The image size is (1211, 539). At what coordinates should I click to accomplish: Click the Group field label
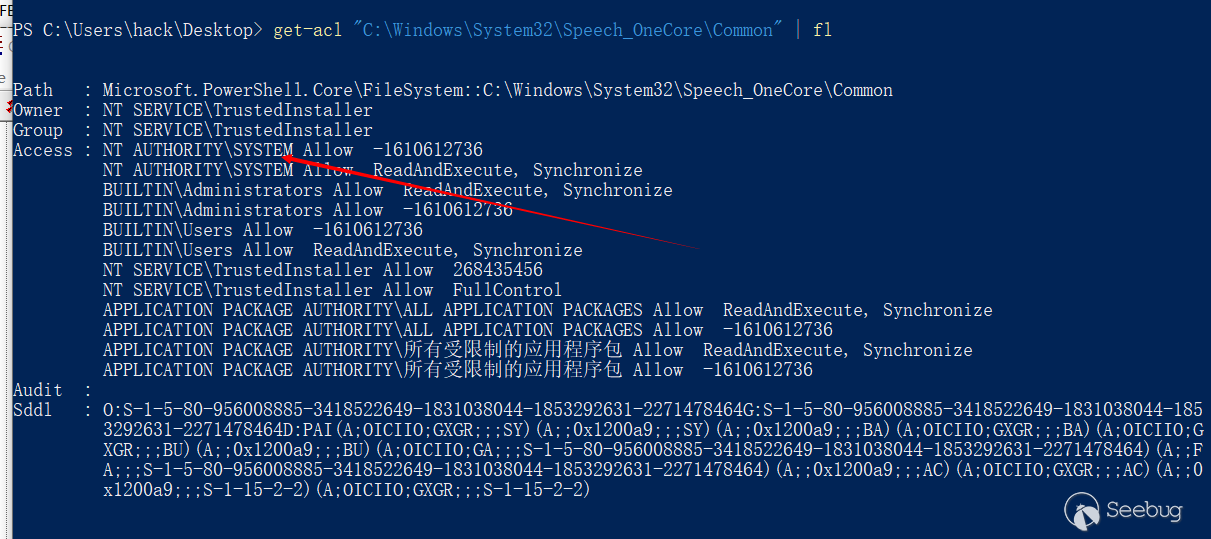pyautogui.click(x=37, y=130)
